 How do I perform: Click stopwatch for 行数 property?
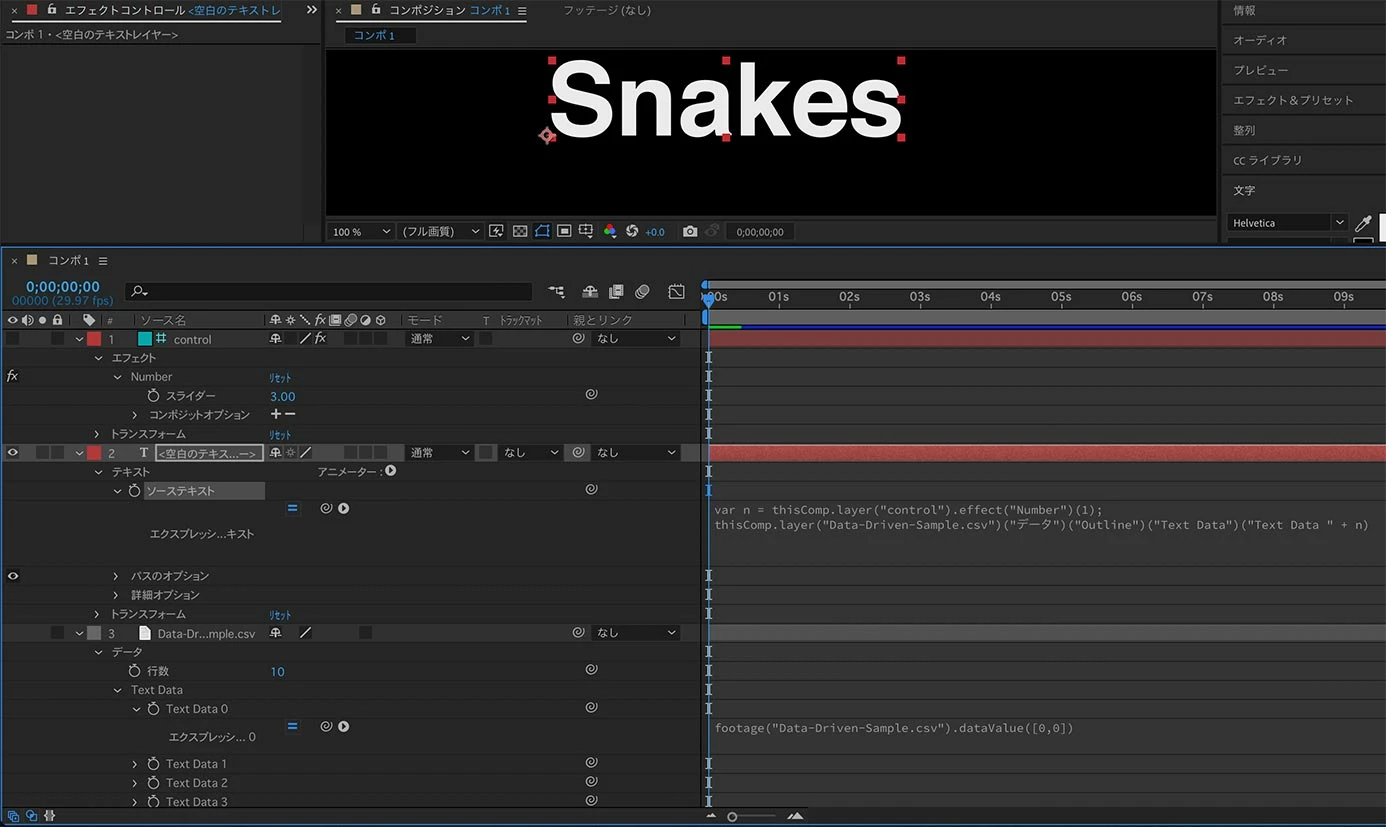[x=135, y=671]
